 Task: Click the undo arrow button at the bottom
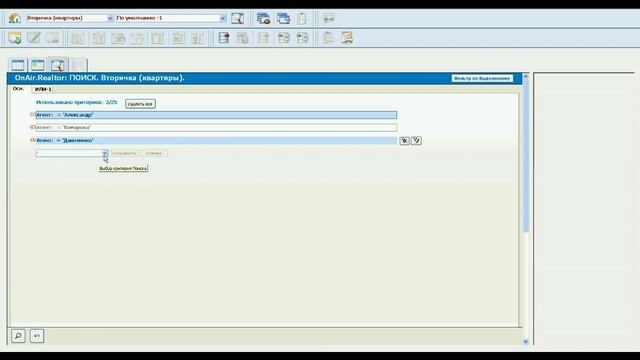(x=37, y=336)
